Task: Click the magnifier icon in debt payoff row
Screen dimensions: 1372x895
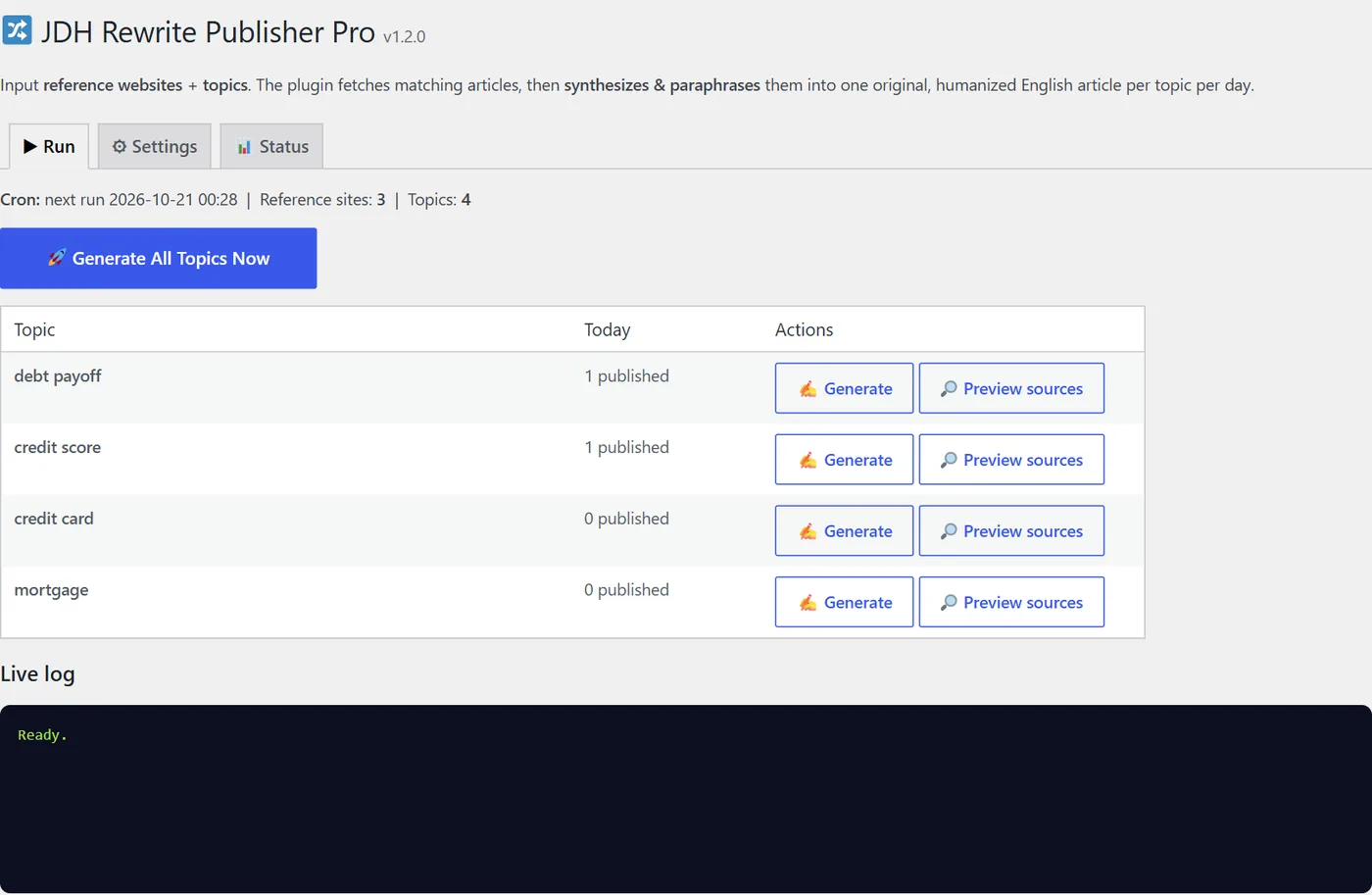Action: tap(949, 389)
